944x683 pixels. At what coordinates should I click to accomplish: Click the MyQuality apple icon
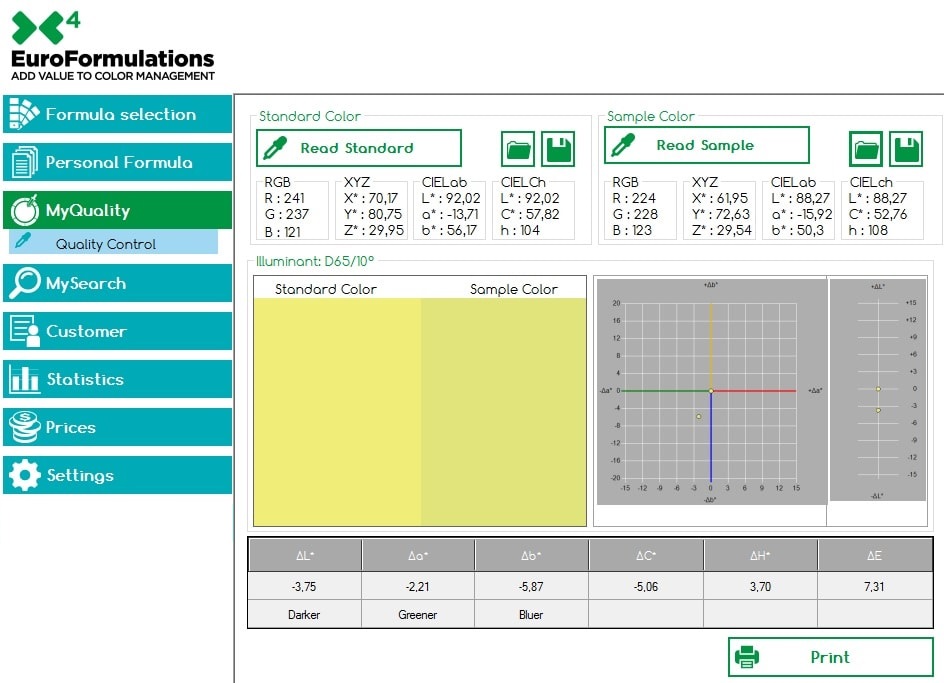(25, 210)
